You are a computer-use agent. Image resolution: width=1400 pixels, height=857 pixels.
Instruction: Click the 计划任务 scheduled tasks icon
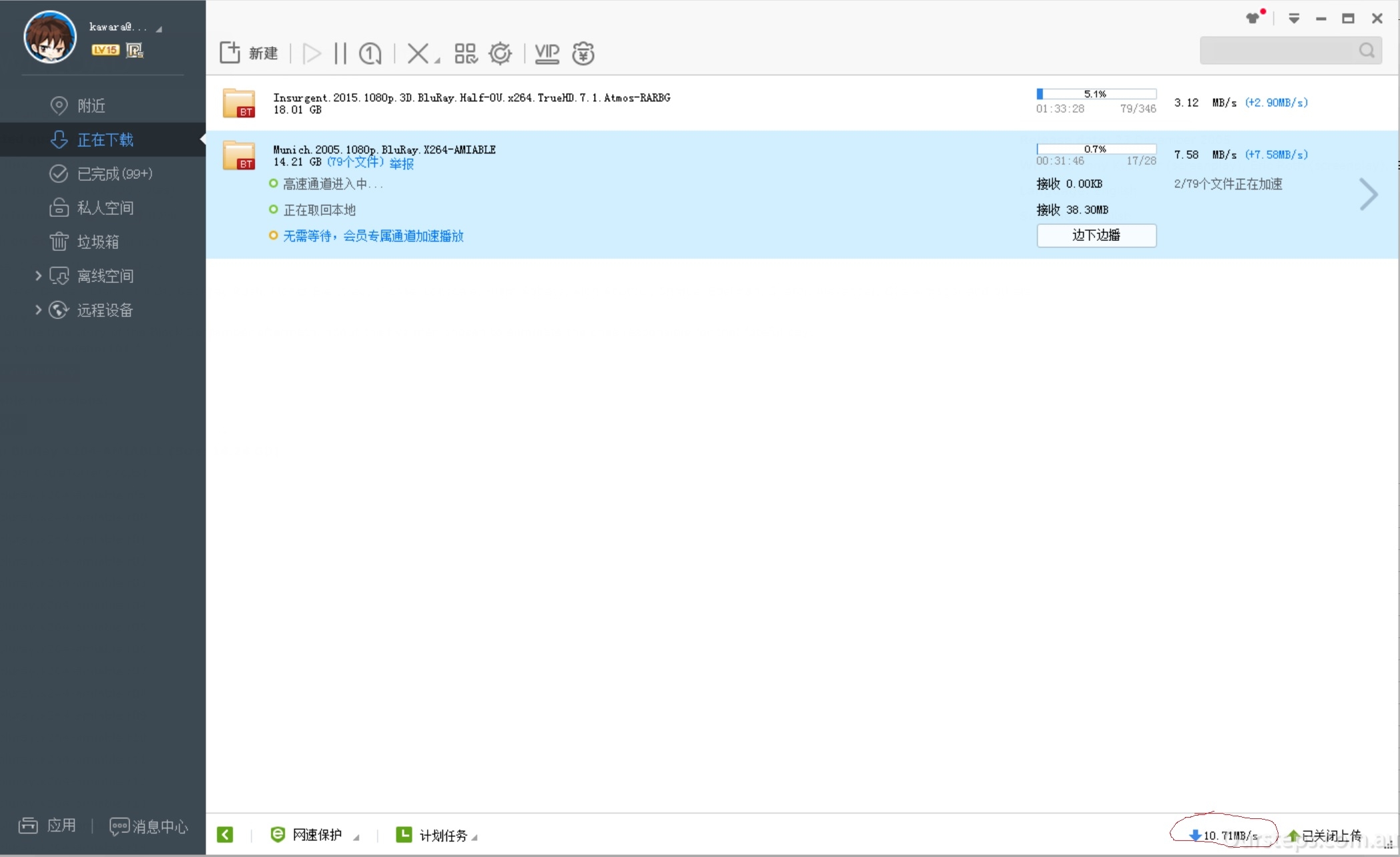point(404,834)
